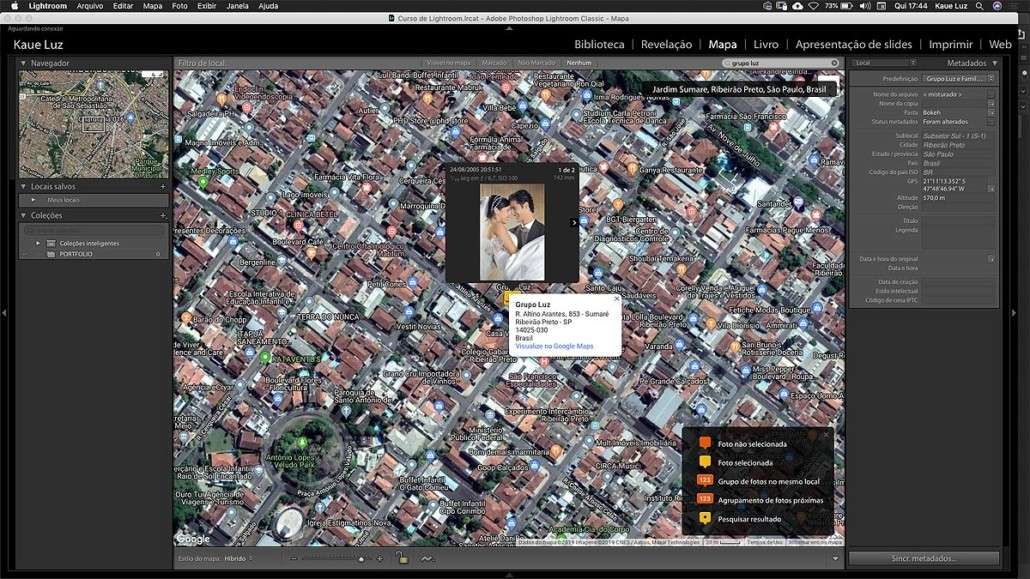Filter by Visível no mapa

pos(449,63)
